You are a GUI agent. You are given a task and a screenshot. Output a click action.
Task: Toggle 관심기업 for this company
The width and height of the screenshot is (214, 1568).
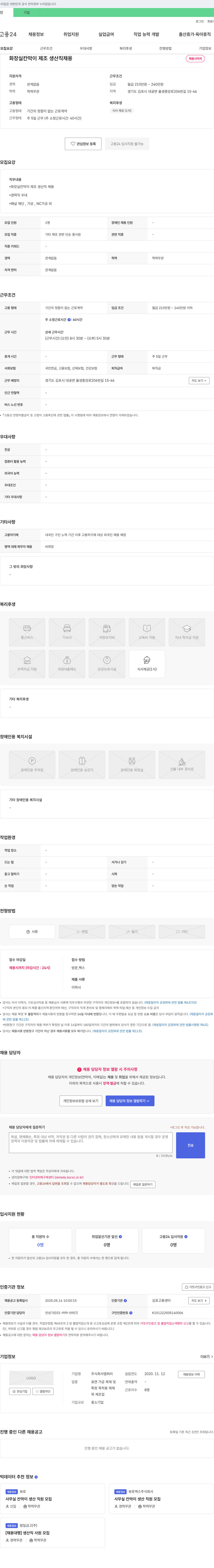coord(20,1391)
